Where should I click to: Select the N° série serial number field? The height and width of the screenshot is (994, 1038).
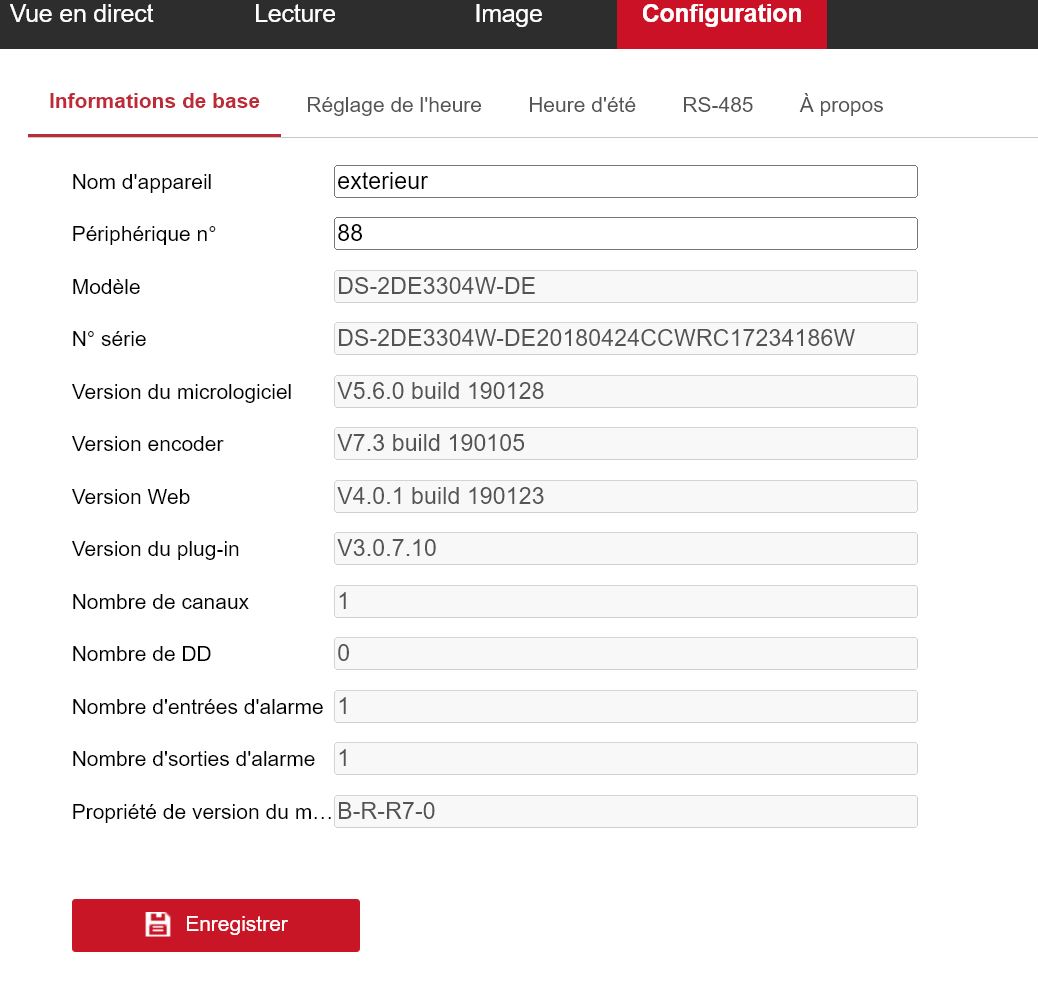(625, 339)
